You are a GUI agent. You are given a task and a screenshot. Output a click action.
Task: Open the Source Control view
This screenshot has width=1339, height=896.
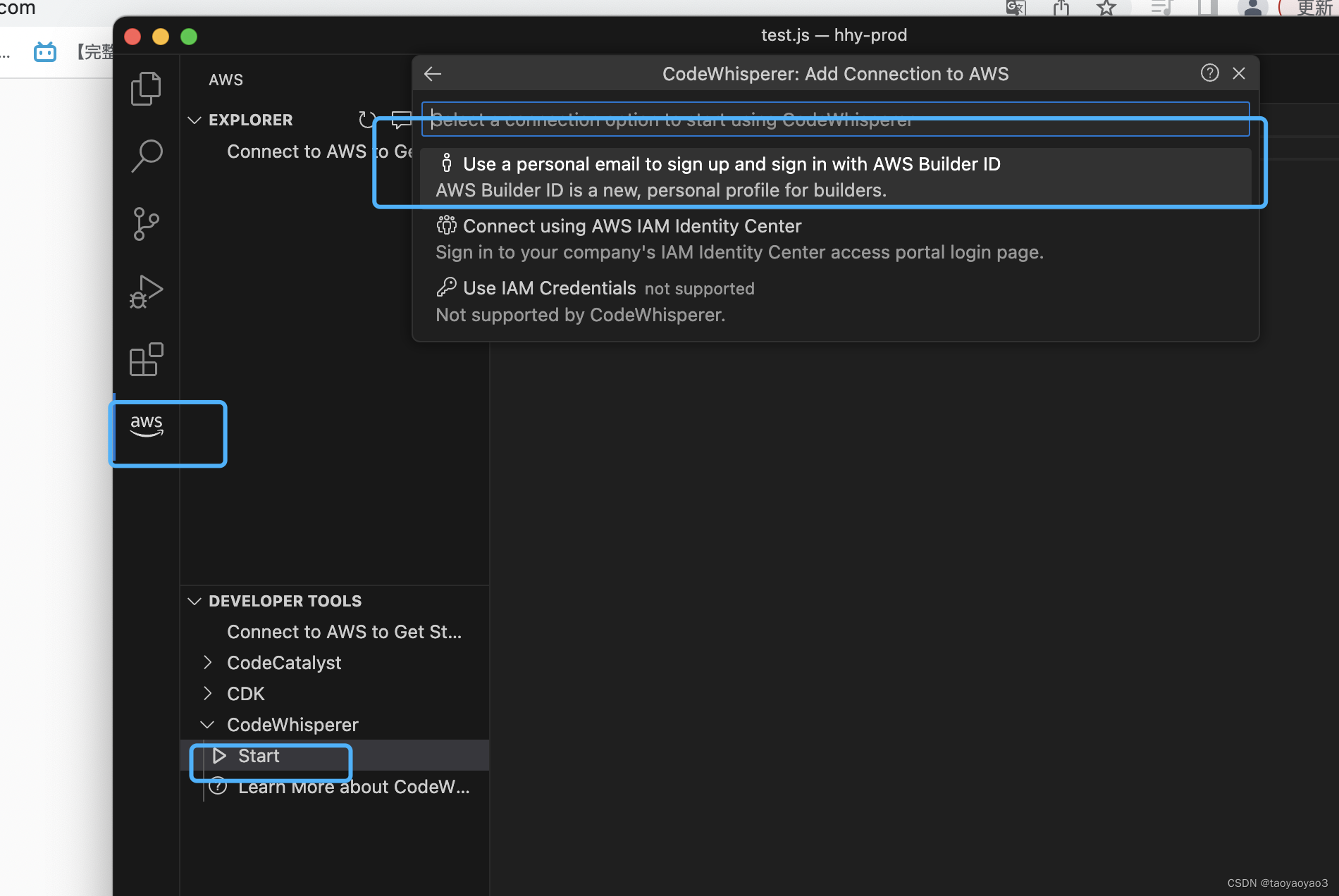tap(146, 224)
